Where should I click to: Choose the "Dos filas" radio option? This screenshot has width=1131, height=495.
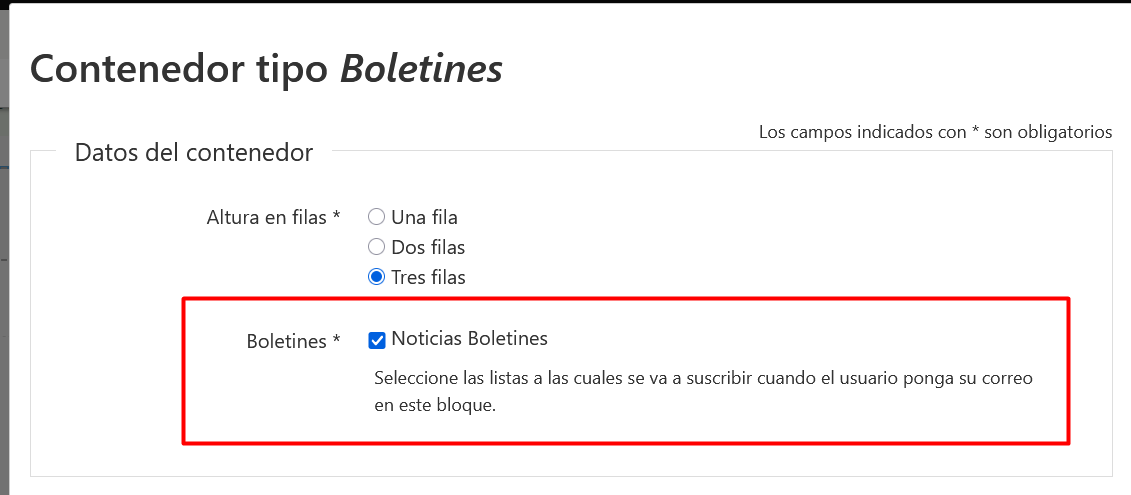377,247
